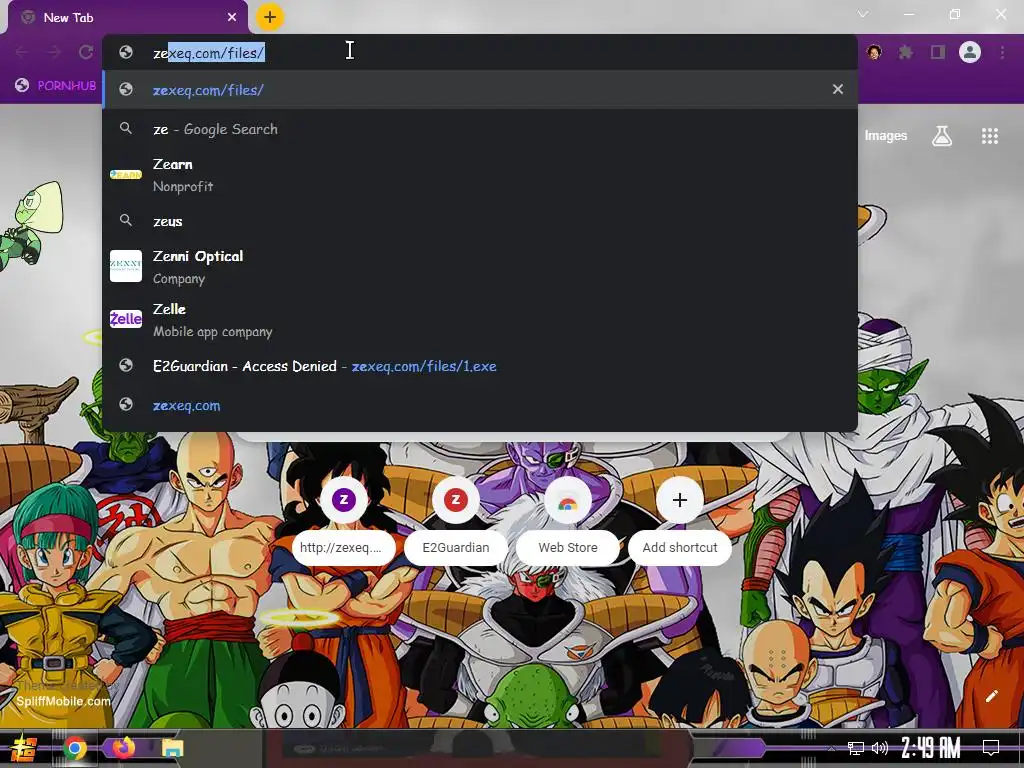Open the E2Guardian shortcut tile
The width and height of the screenshot is (1024, 768).
point(456,520)
